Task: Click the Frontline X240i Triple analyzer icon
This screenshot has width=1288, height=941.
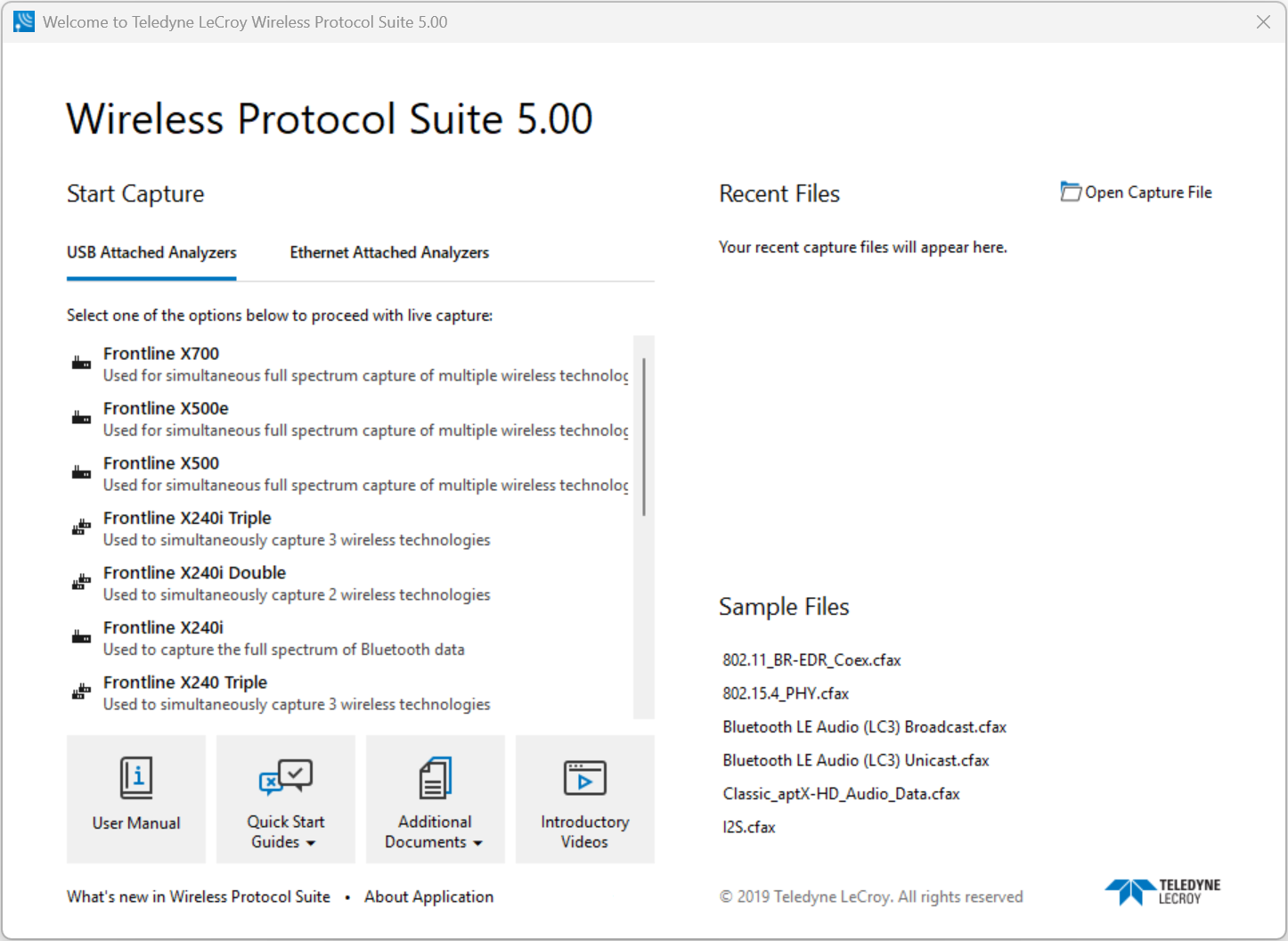Action: coord(81,527)
